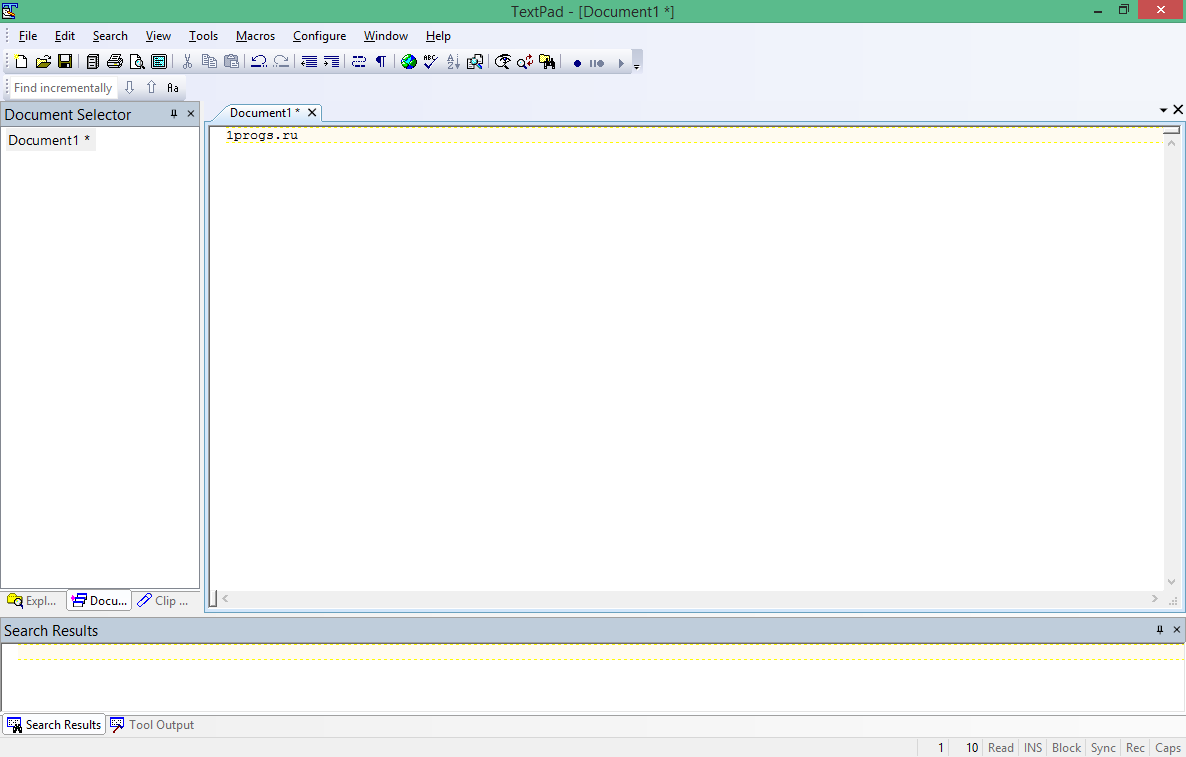Open the document tabs list dropdown arrow
The width and height of the screenshot is (1186, 757).
pyautogui.click(x=1163, y=110)
